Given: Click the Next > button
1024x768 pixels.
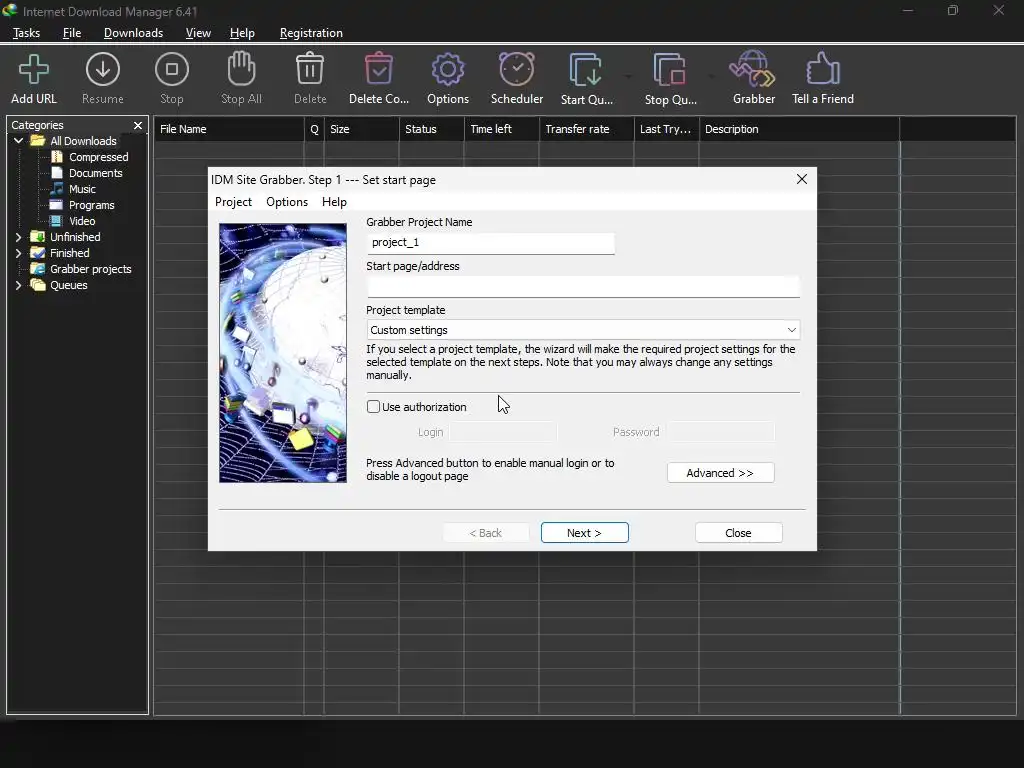Looking at the screenshot, I should [584, 533].
